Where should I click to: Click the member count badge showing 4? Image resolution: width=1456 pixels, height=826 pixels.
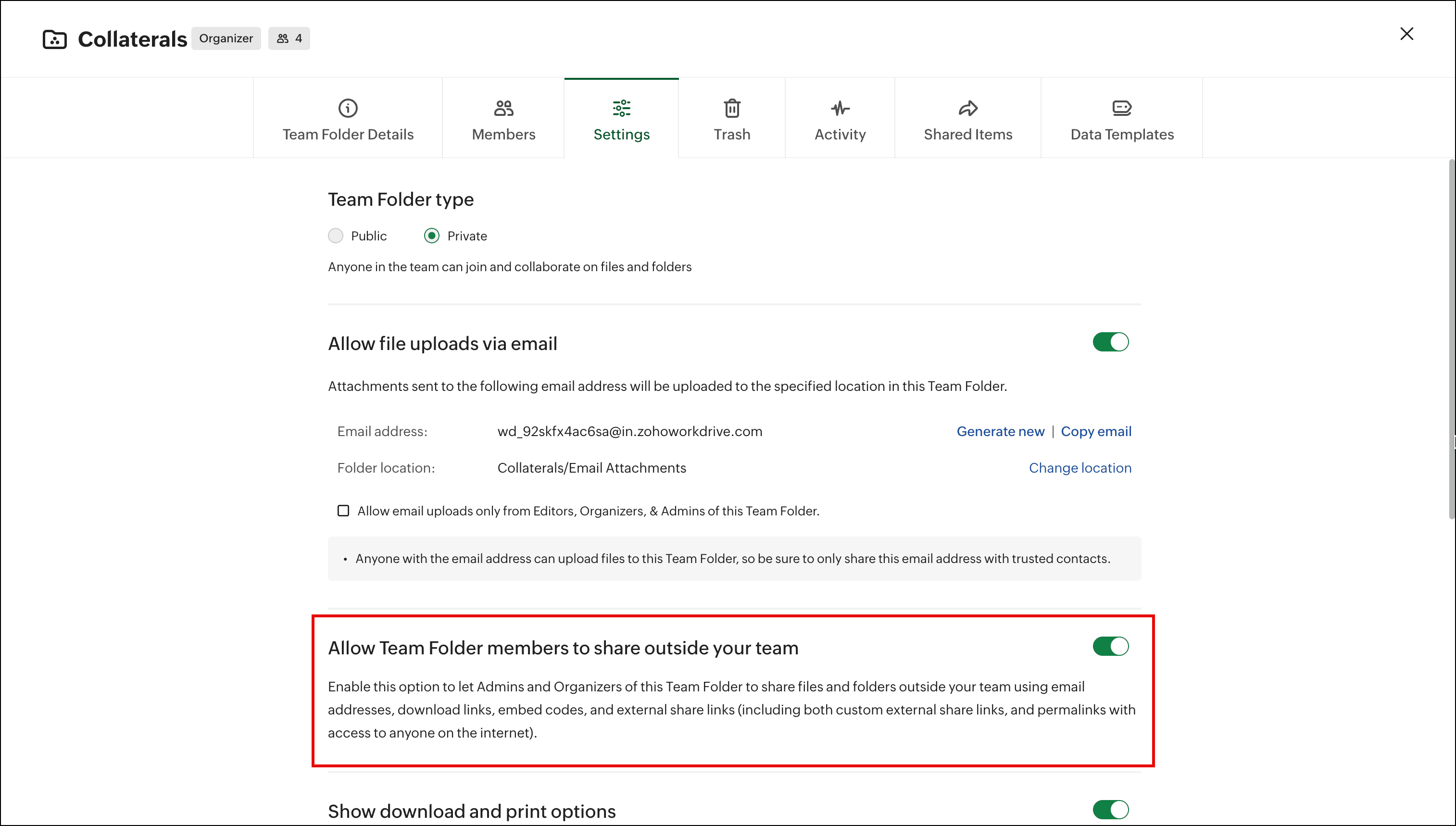289,38
